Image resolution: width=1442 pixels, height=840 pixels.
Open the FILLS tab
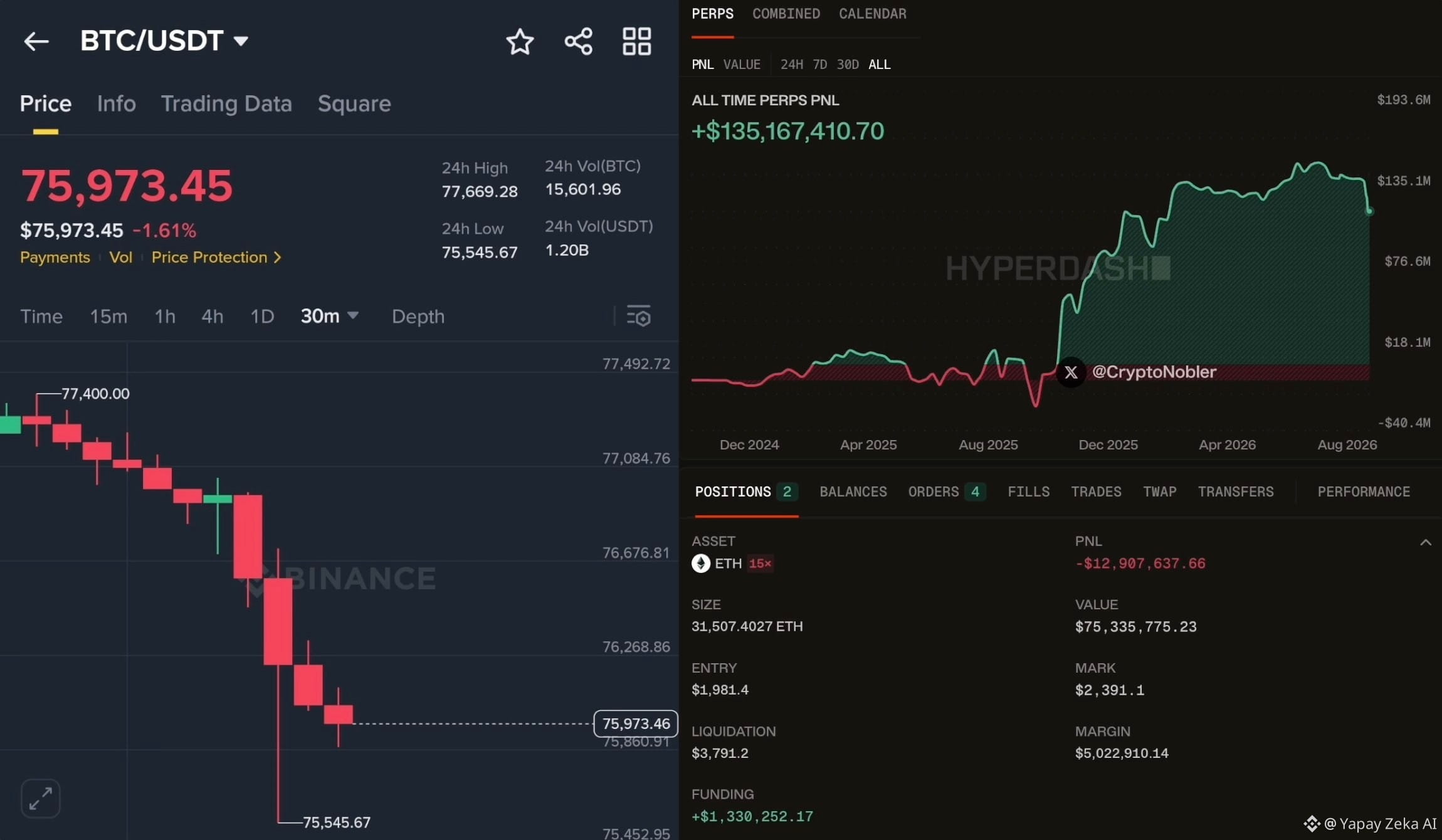tap(1029, 492)
